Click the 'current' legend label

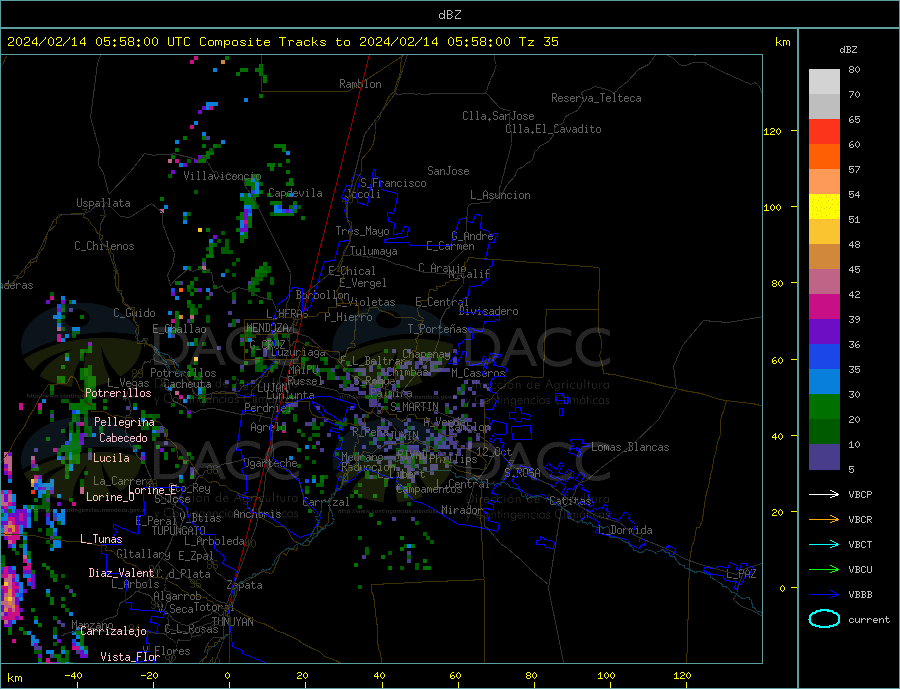(869, 620)
